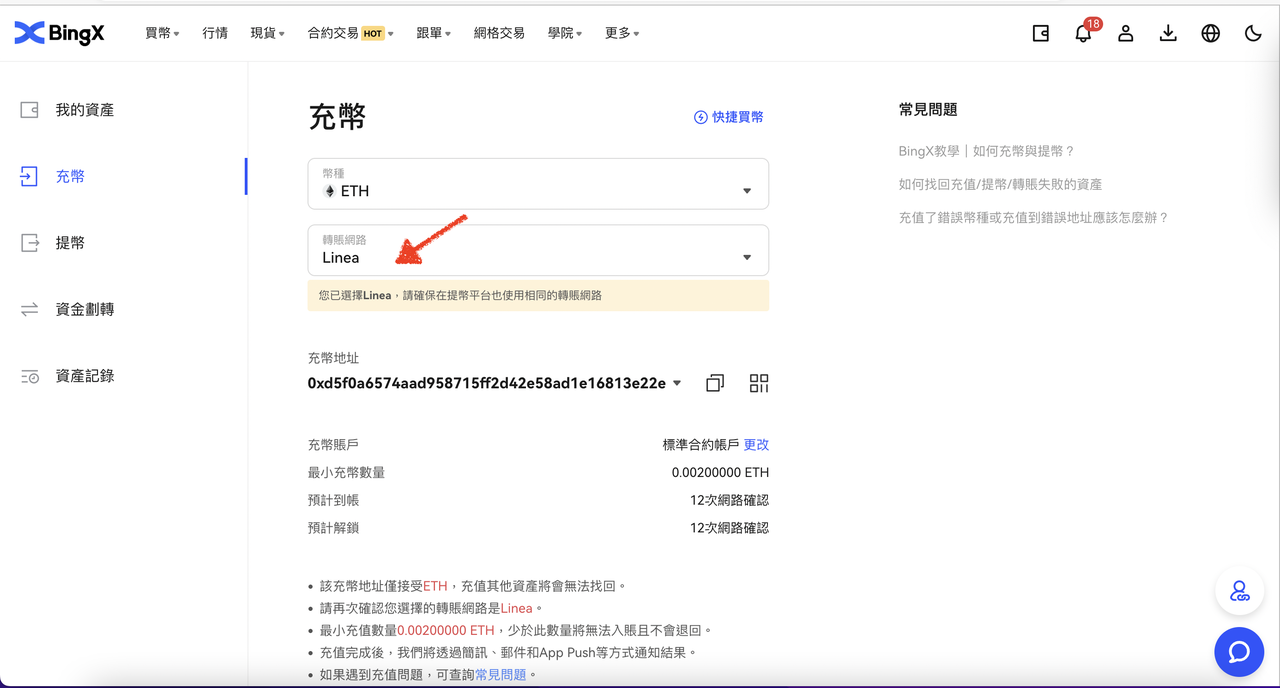The image size is (1280, 688).
Task: Select 我的資產 in sidebar
Action: (85, 110)
